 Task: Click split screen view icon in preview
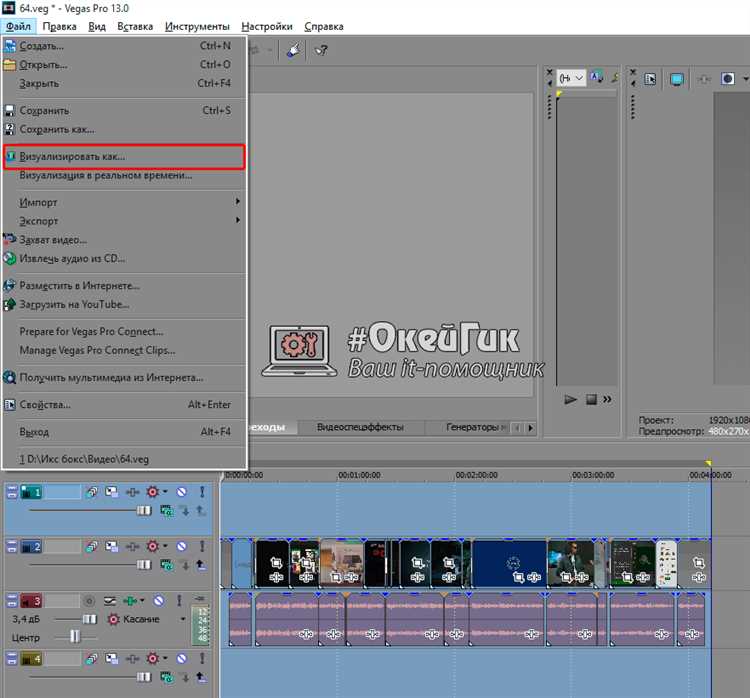click(728, 78)
